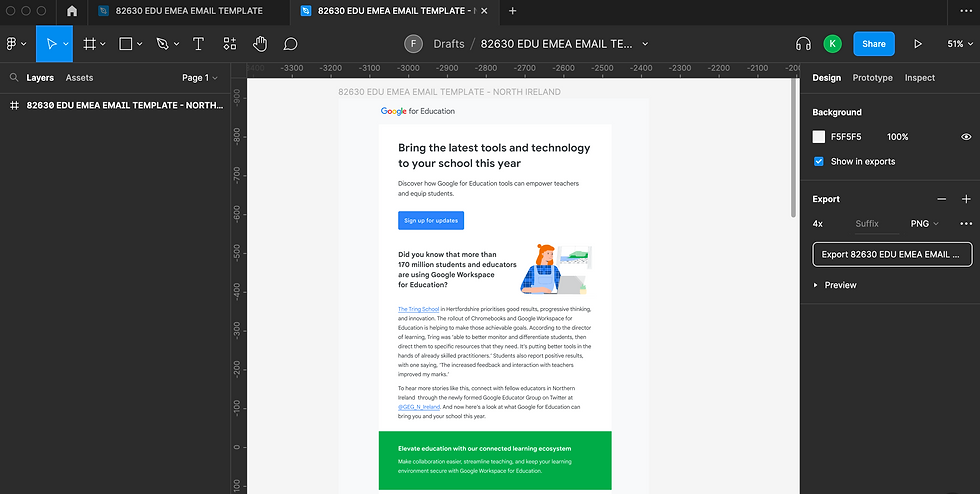980x494 pixels.
Task: Switch to the Layers tab
Action: (40, 78)
